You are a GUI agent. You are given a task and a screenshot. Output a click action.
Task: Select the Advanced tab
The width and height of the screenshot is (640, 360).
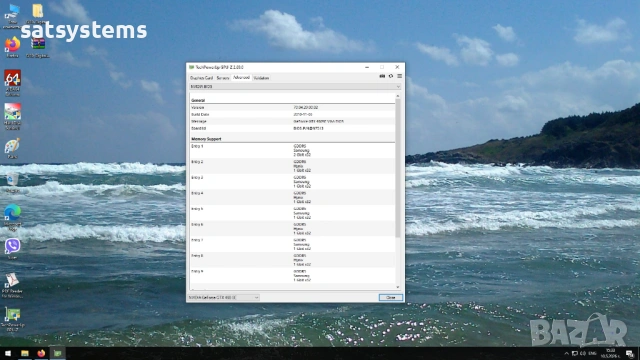point(241,77)
